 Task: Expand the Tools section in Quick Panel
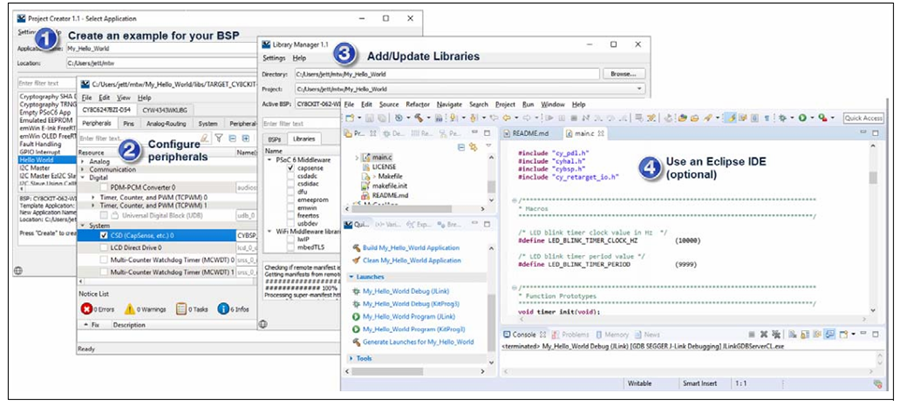click(350, 357)
